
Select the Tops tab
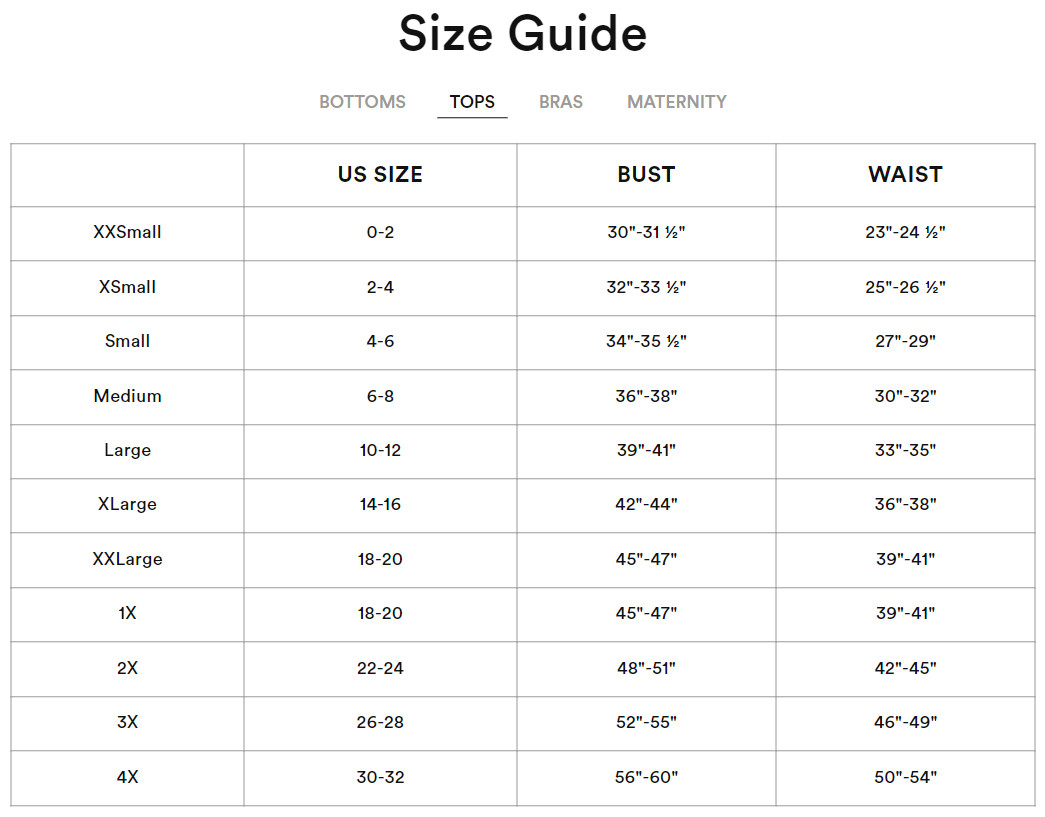tap(472, 102)
